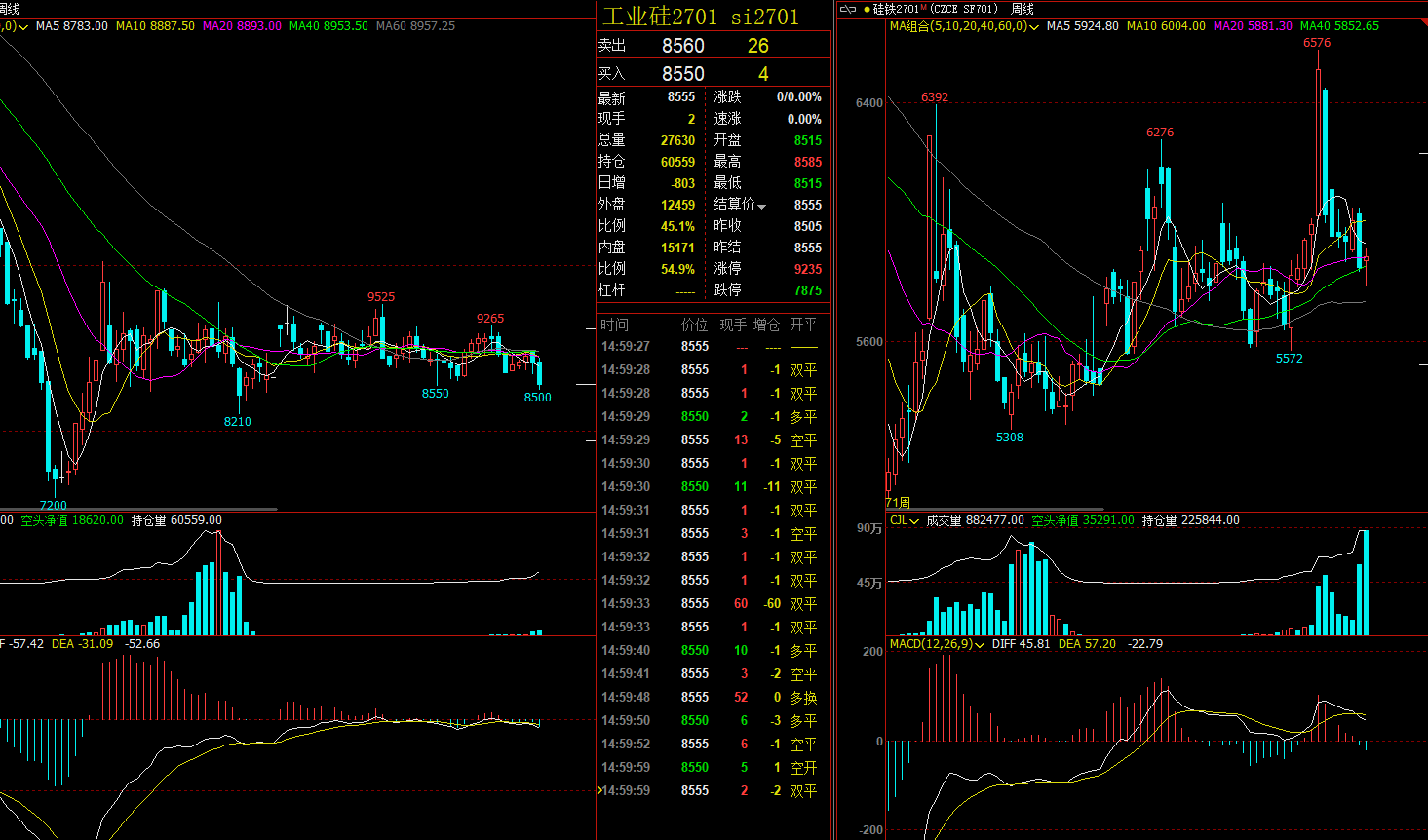Click the 卖出 price 8560
The width and height of the screenshot is (1428, 840).
point(682,46)
